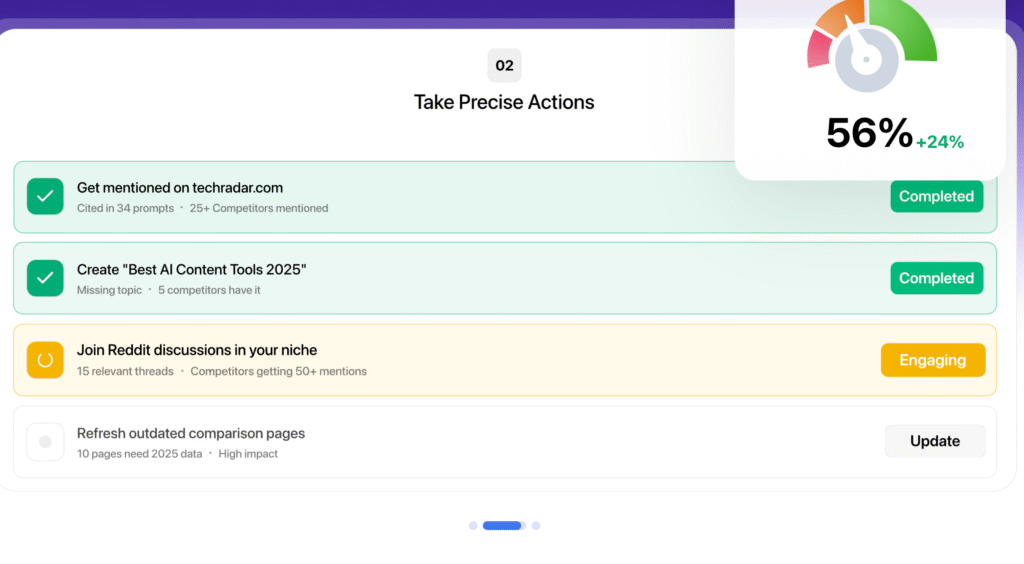Screen dimensions: 1024x564
Task: Go to the first carousel dot
Action: coord(473,525)
